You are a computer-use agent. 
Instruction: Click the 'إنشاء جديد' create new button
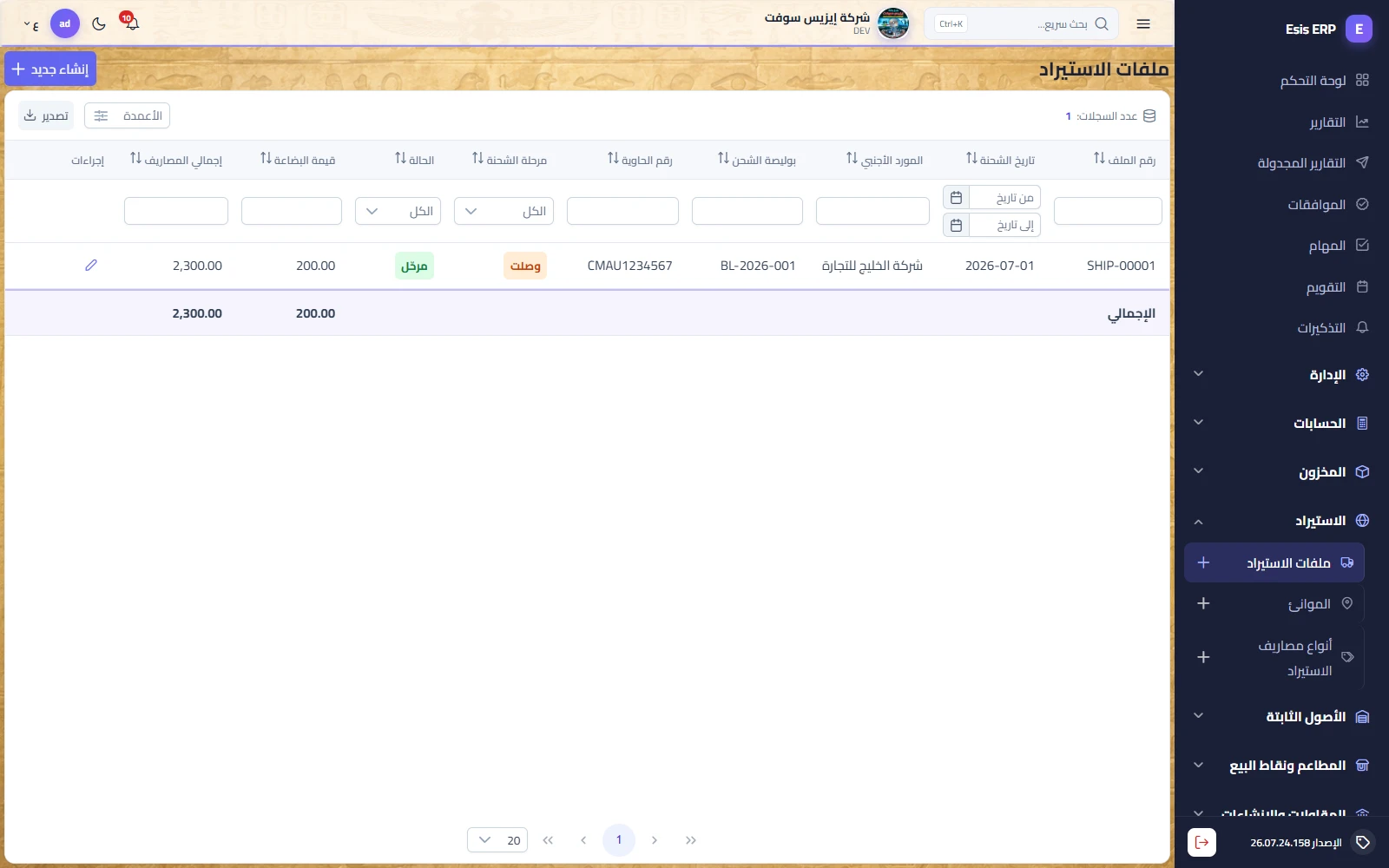[50, 69]
